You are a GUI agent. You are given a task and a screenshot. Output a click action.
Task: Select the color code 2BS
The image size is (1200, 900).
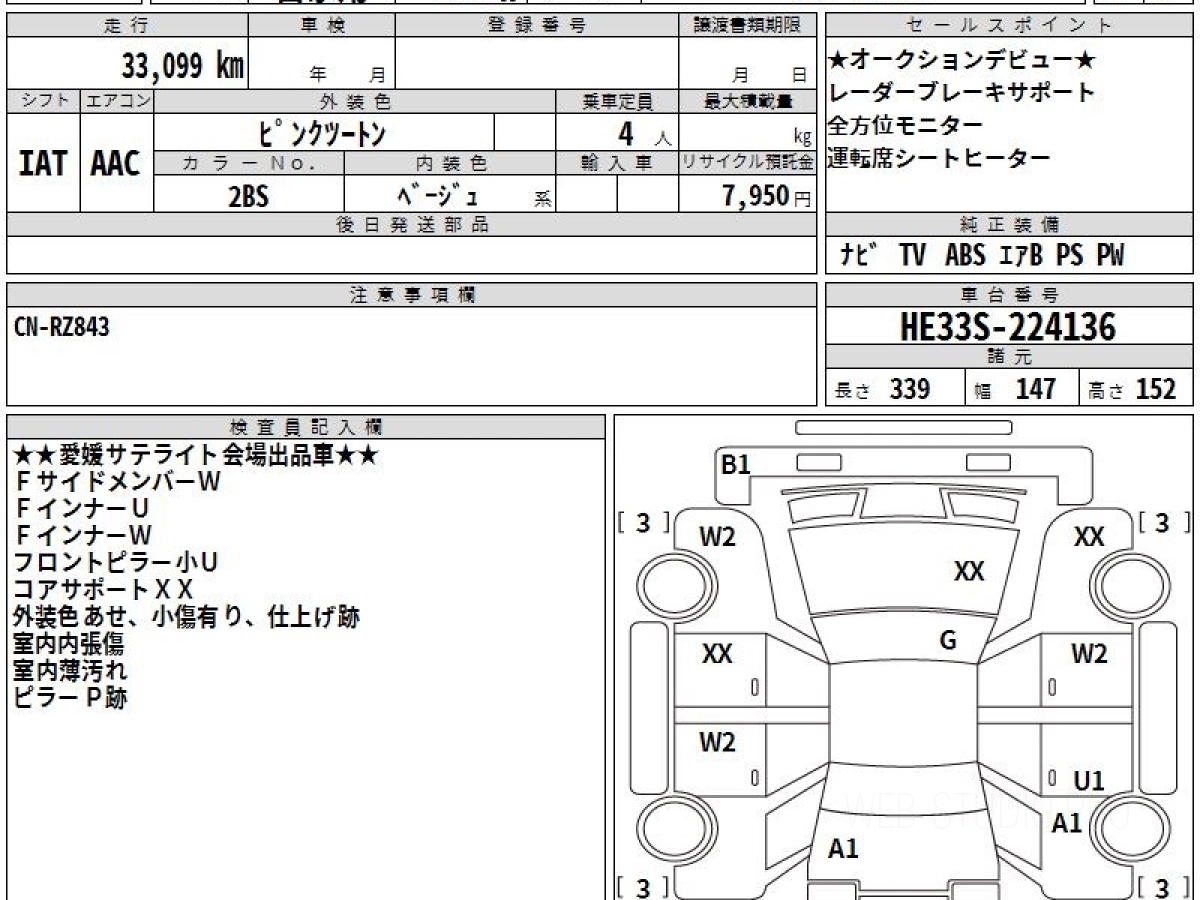click(x=249, y=195)
